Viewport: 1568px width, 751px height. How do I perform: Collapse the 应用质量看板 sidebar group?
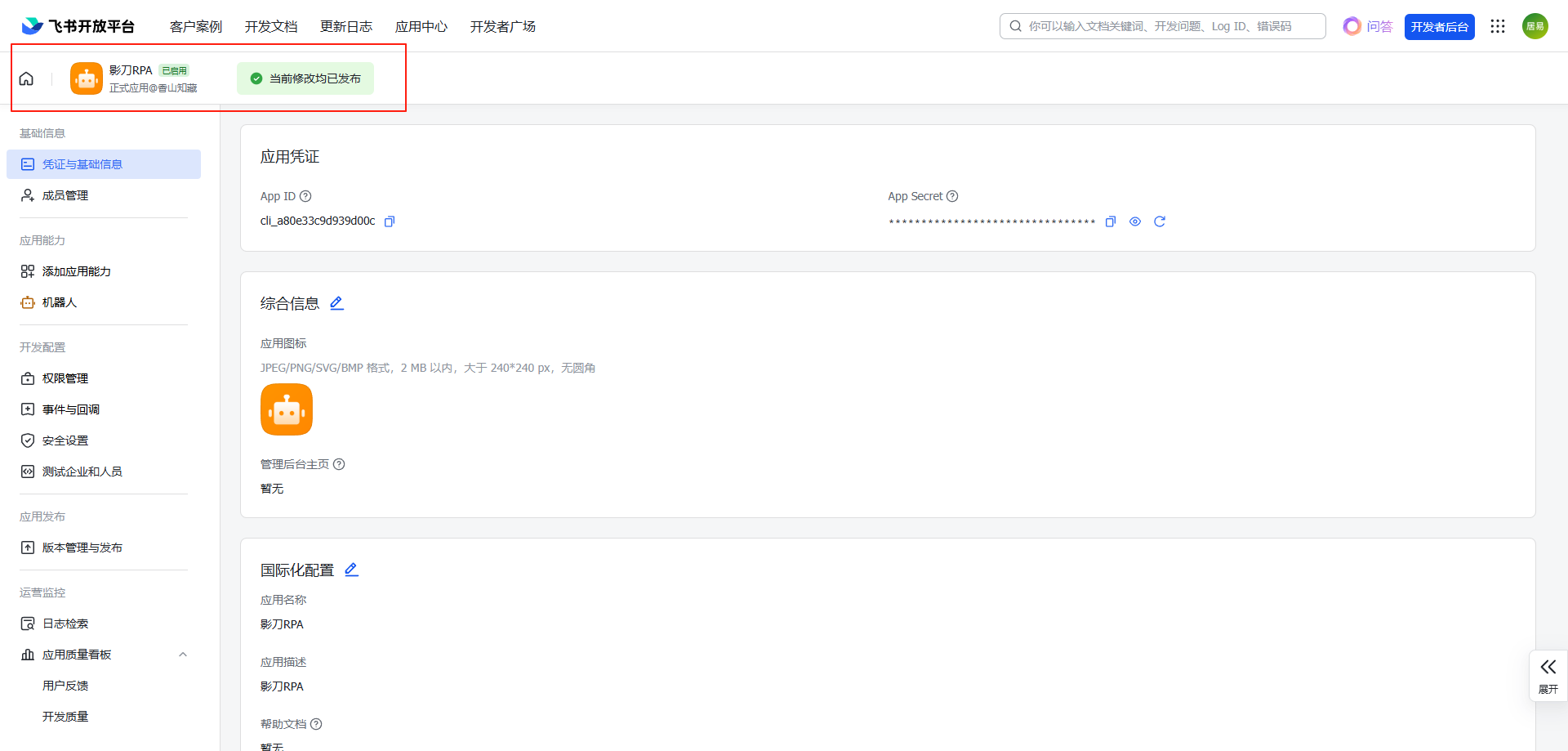point(183,655)
